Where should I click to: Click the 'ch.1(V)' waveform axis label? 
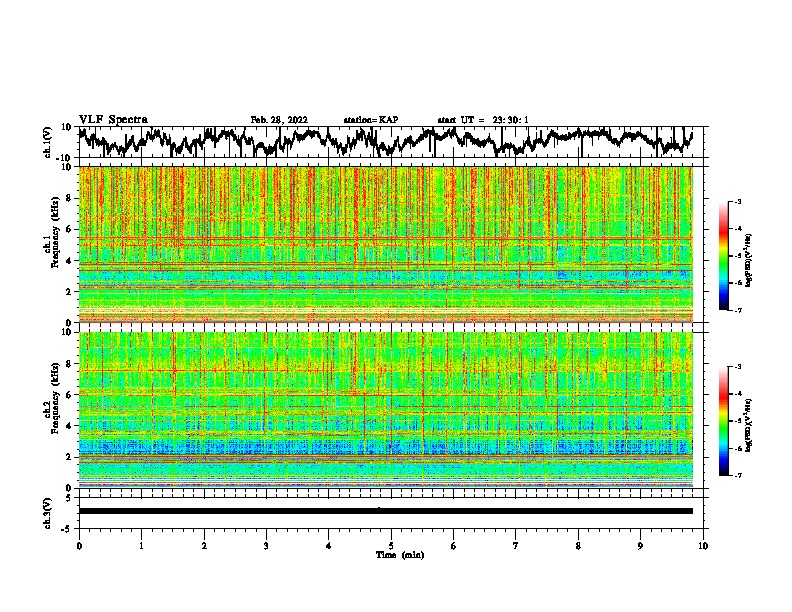pos(48,142)
